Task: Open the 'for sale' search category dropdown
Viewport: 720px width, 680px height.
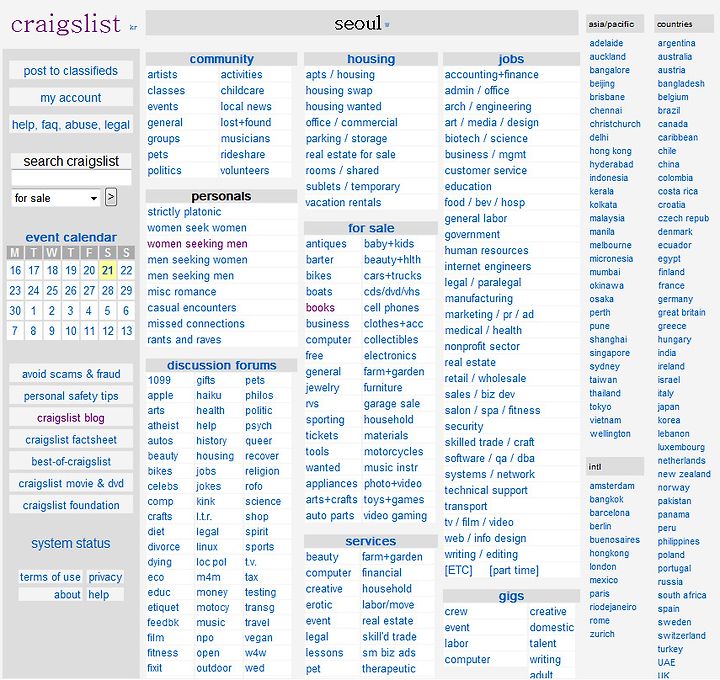Action: [55, 198]
